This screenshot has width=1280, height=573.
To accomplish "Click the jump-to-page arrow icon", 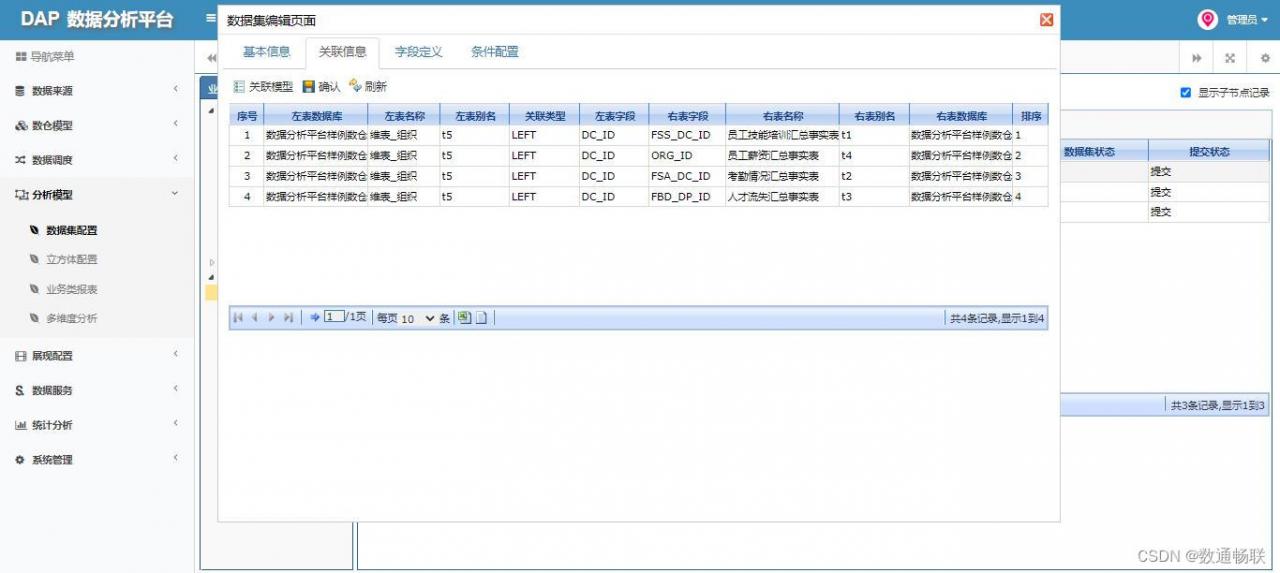I will point(315,318).
